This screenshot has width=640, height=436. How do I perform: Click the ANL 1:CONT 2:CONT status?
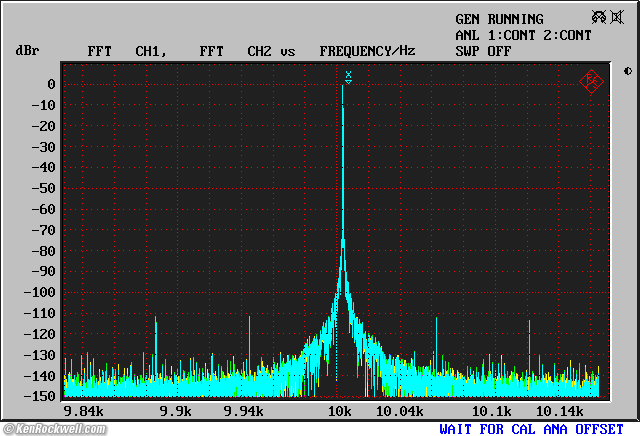click(523, 35)
